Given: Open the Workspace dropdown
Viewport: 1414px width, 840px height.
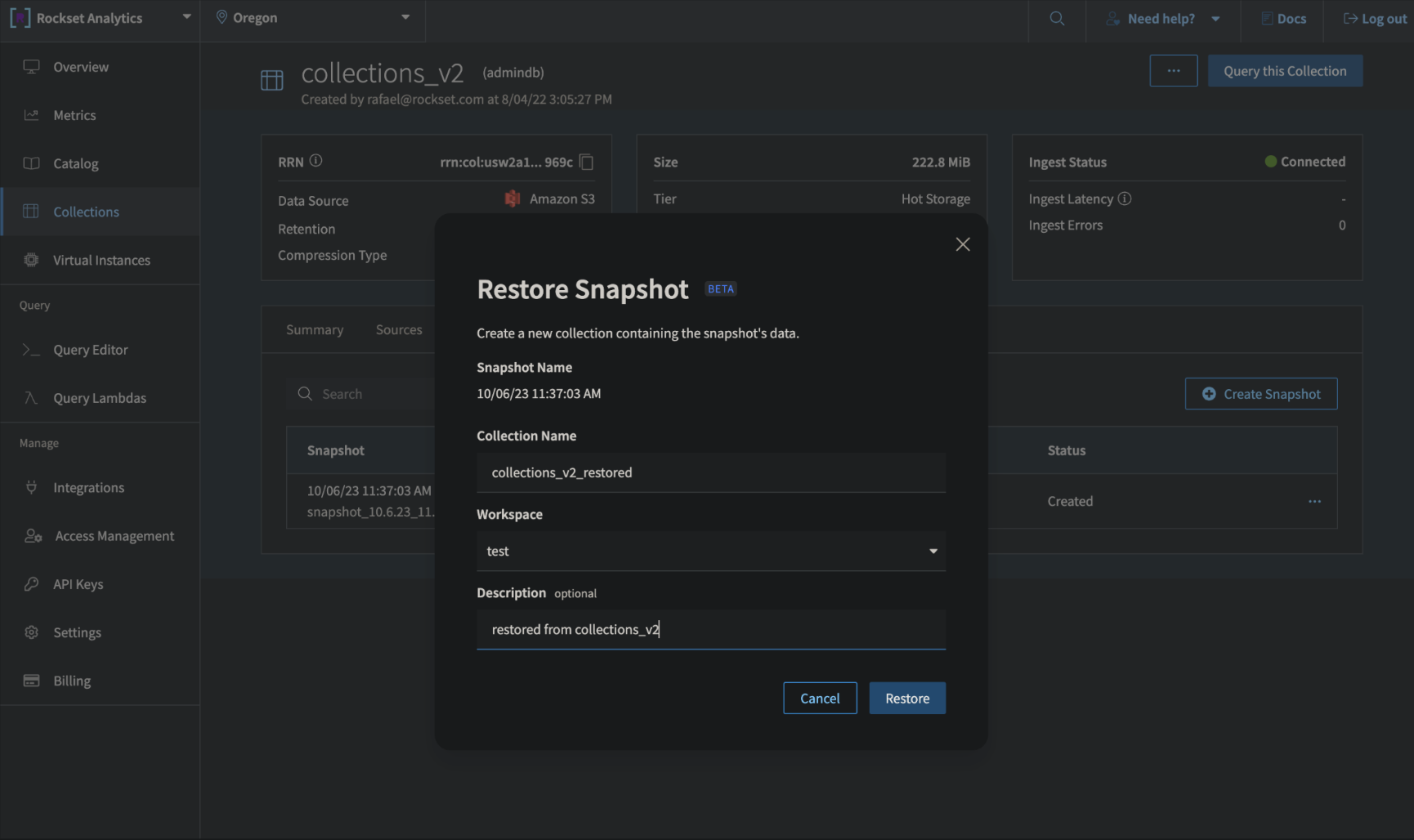Looking at the screenshot, I should [x=711, y=552].
